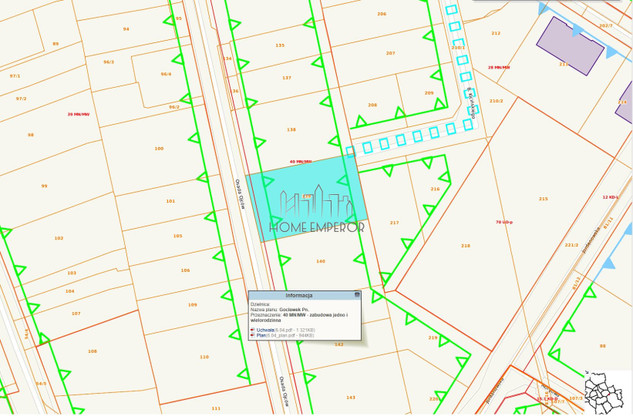The height and width of the screenshot is (416, 633).
Task: Click the Informacja popup title bar
Action: [300, 295]
